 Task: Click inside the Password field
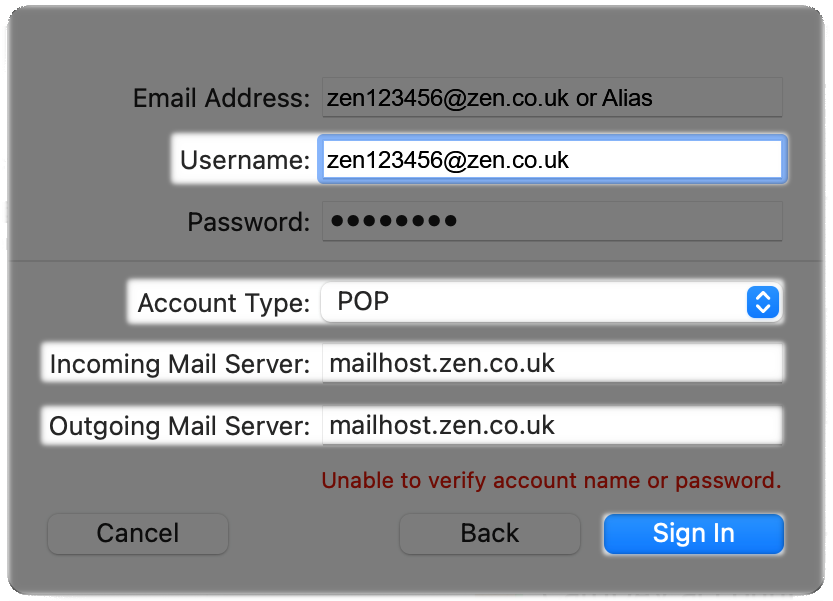(x=550, y=221)
